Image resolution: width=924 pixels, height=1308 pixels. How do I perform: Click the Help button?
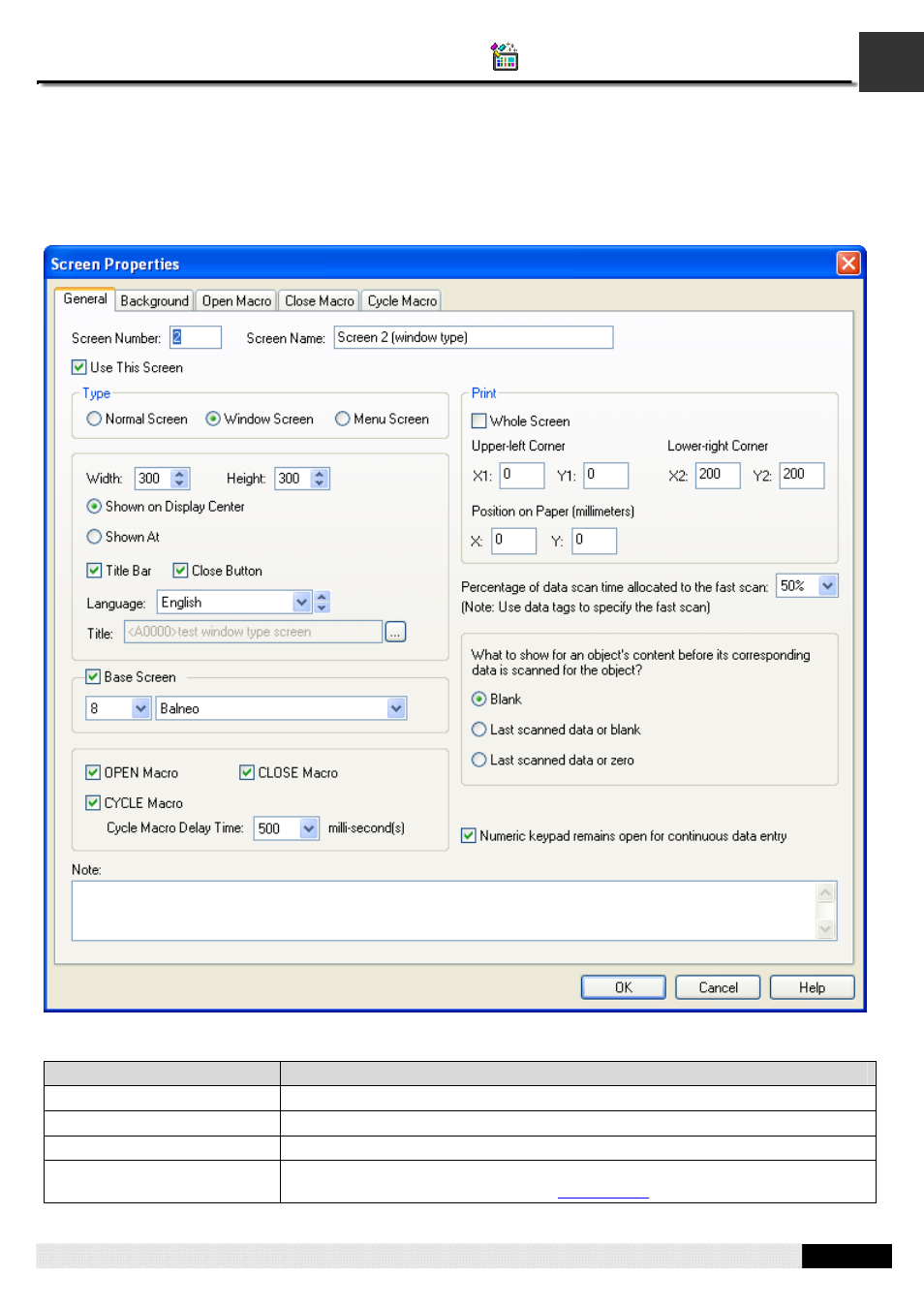[812, 987]
